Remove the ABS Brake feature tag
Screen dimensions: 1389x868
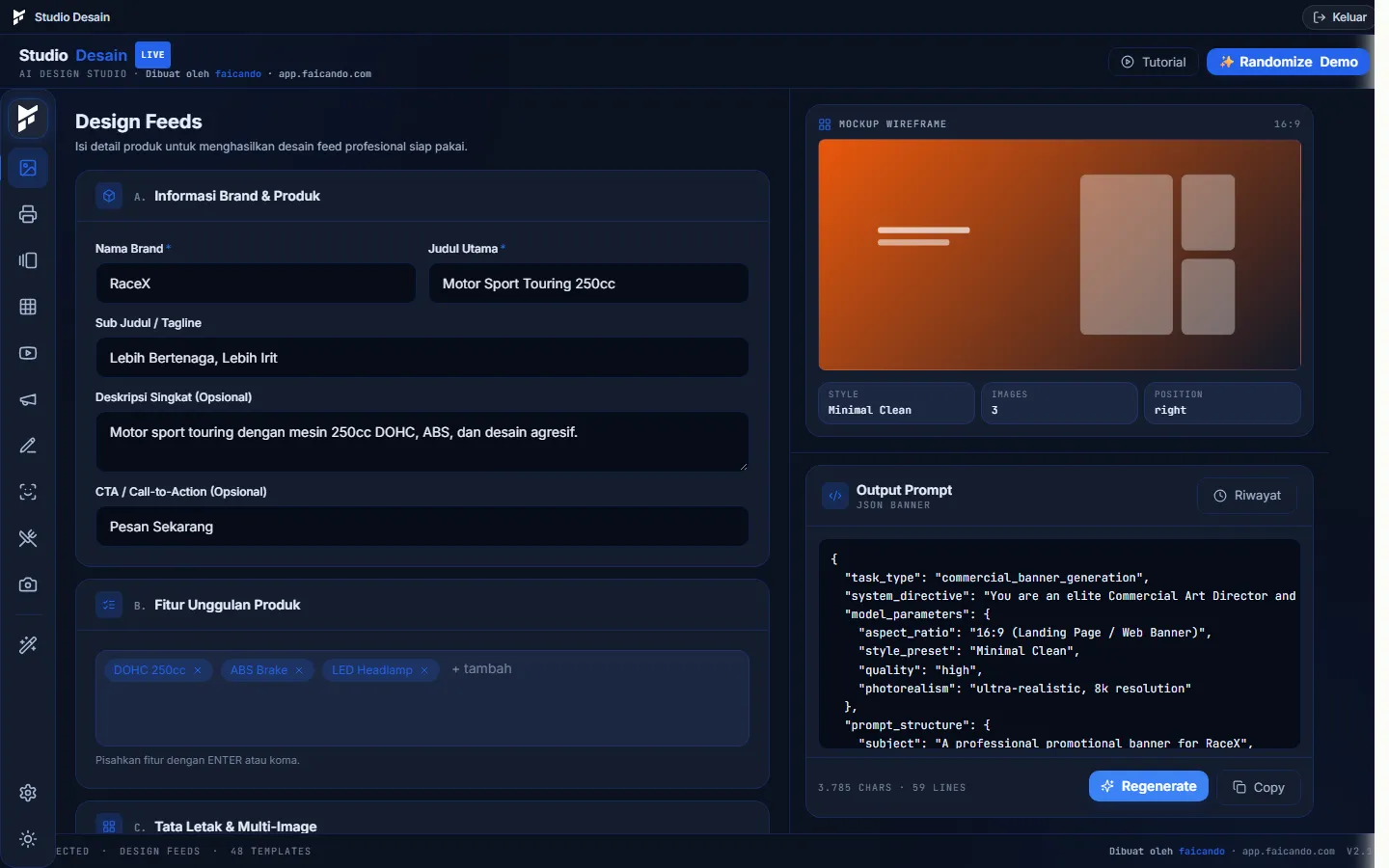point(299,670)
